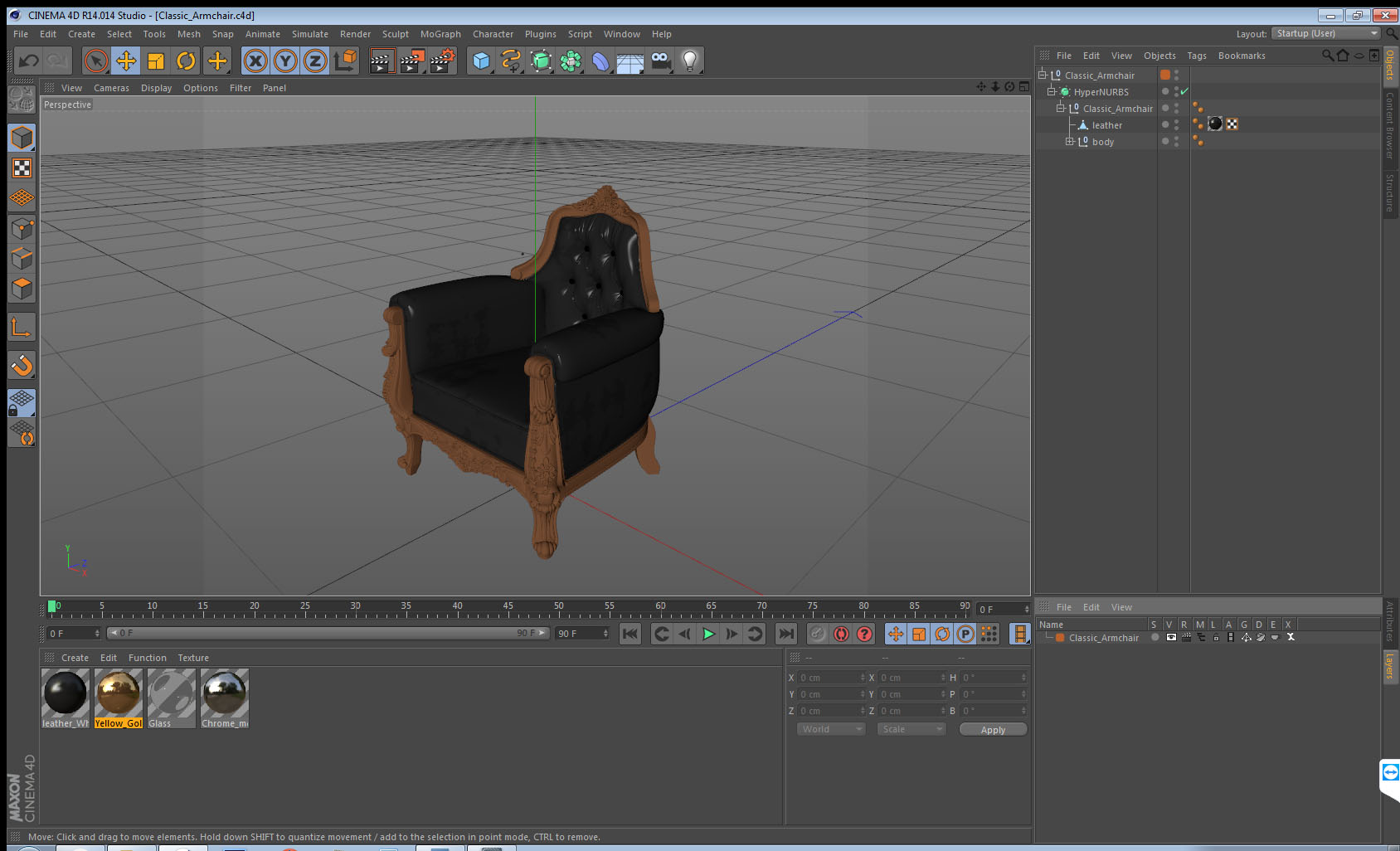Toggle the Snap magnet icon
Image resolution: width=1400 pixels, height=851 pixels.
22,365
